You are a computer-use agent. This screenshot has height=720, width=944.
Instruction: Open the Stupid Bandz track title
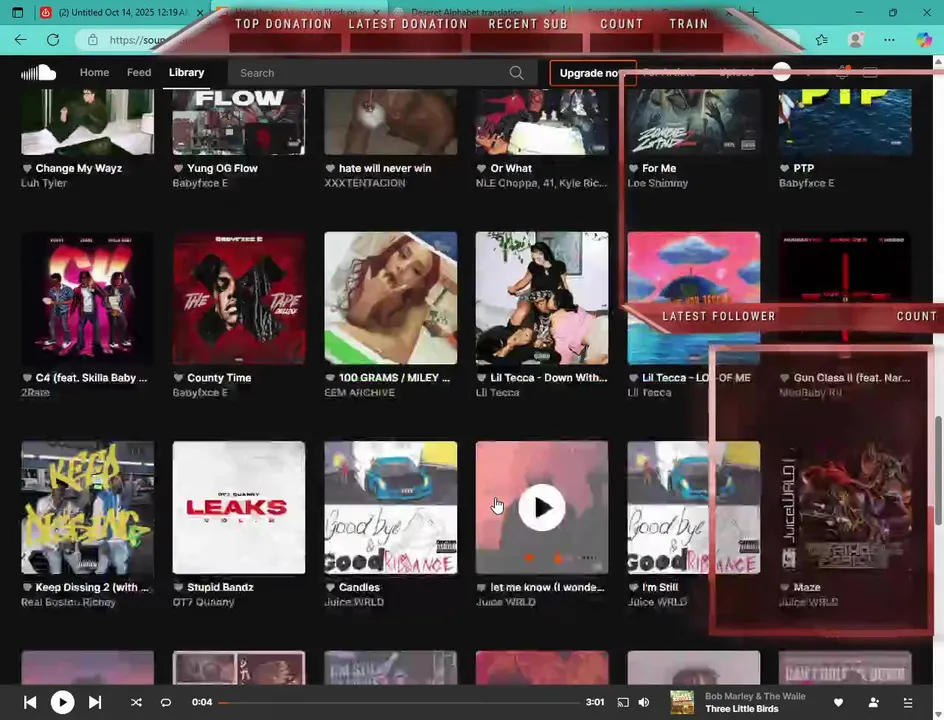click(220, 588)
